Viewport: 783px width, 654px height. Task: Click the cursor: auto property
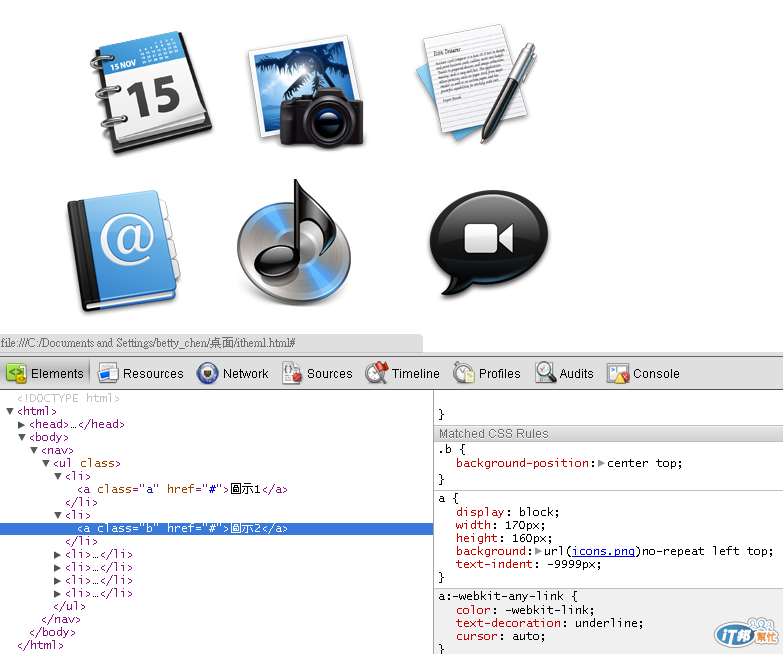[x=500, y=636]
